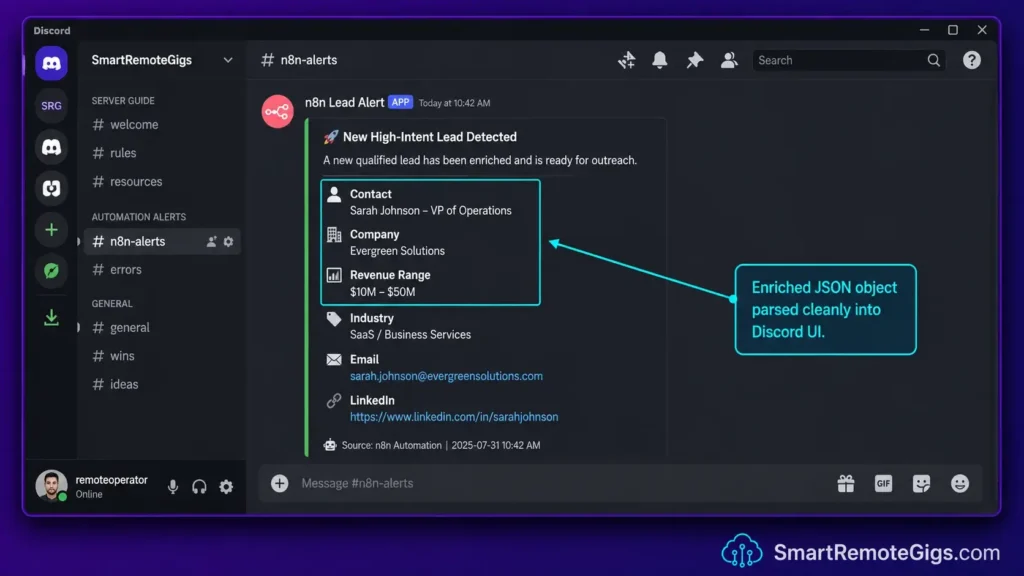Open the GIF picker
The width and height of the screenshot is (1024, 576).
click(883, 483)
